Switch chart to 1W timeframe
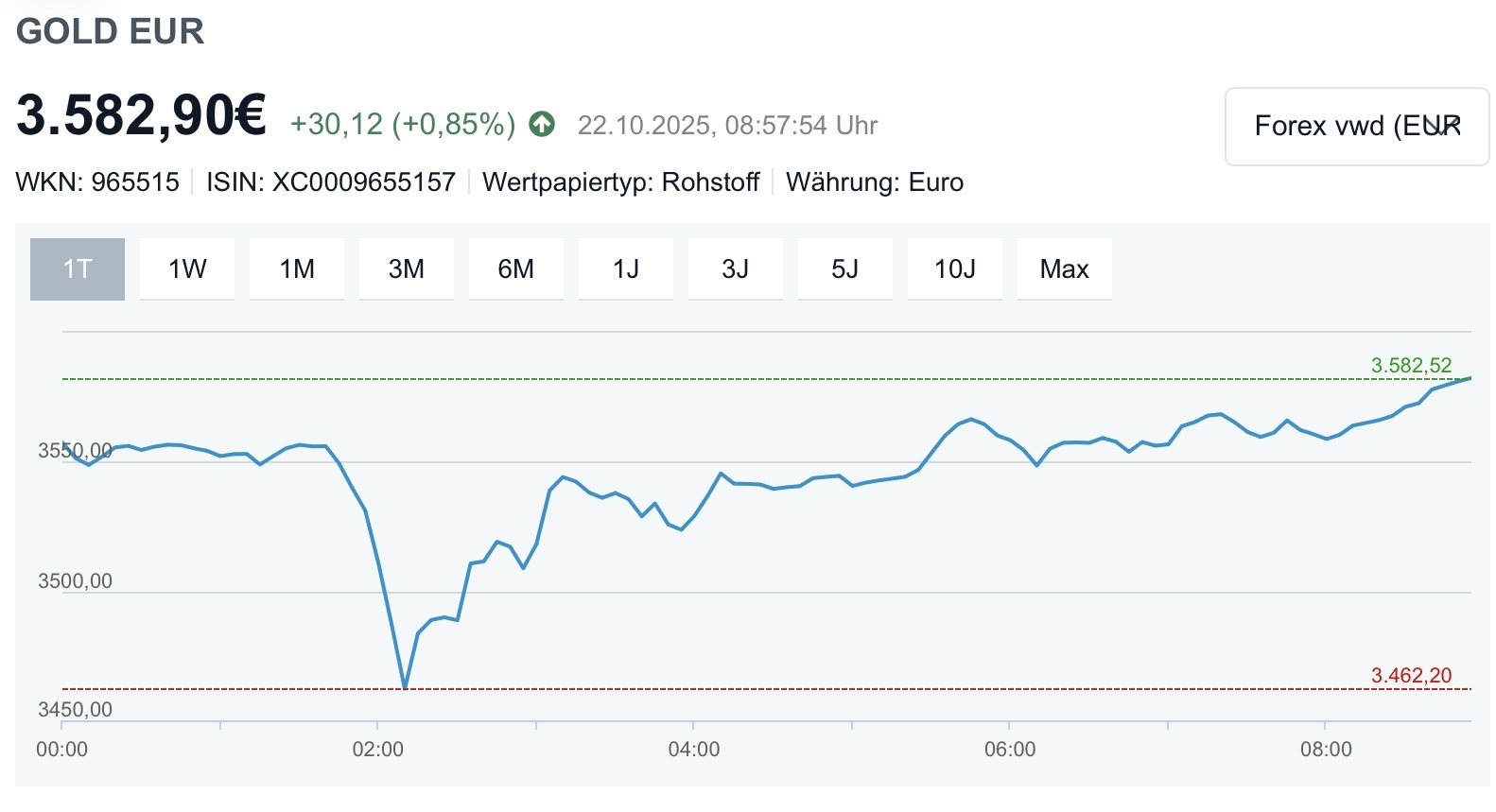1496x812 pixels. [187, 269]
